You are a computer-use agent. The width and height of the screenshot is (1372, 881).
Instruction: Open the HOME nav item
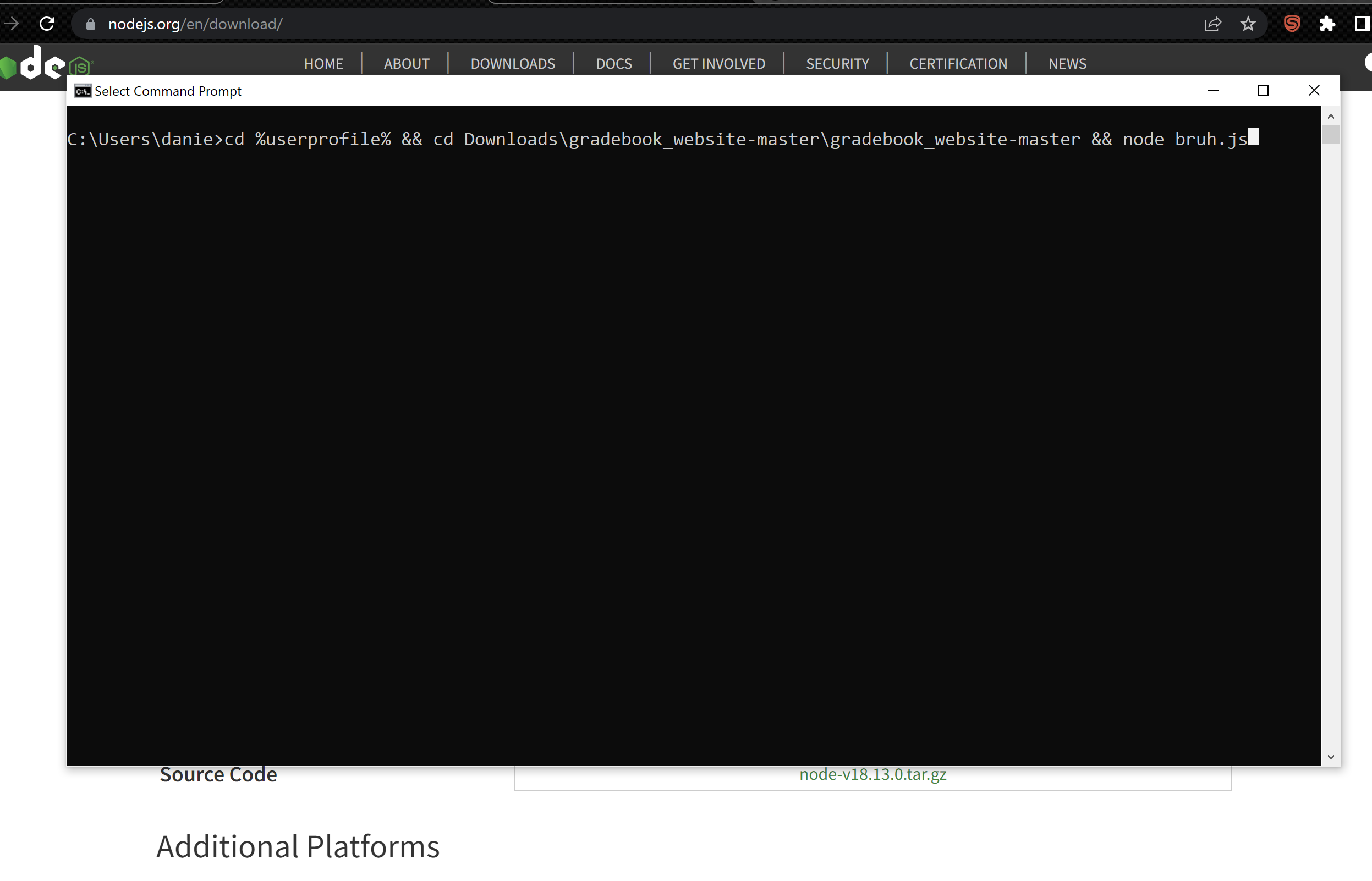(323, 63)
